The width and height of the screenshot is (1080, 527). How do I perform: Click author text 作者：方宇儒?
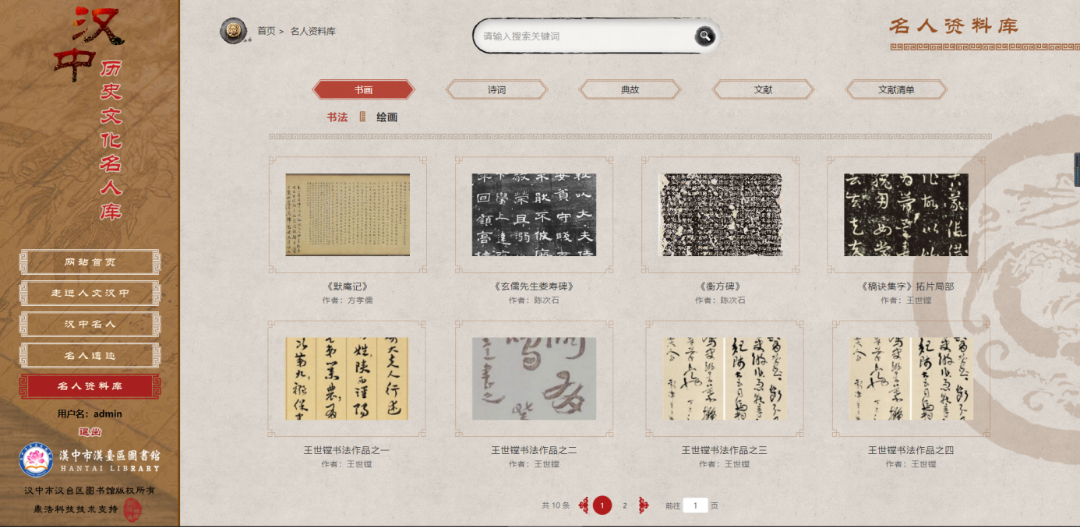click(348, 300)
